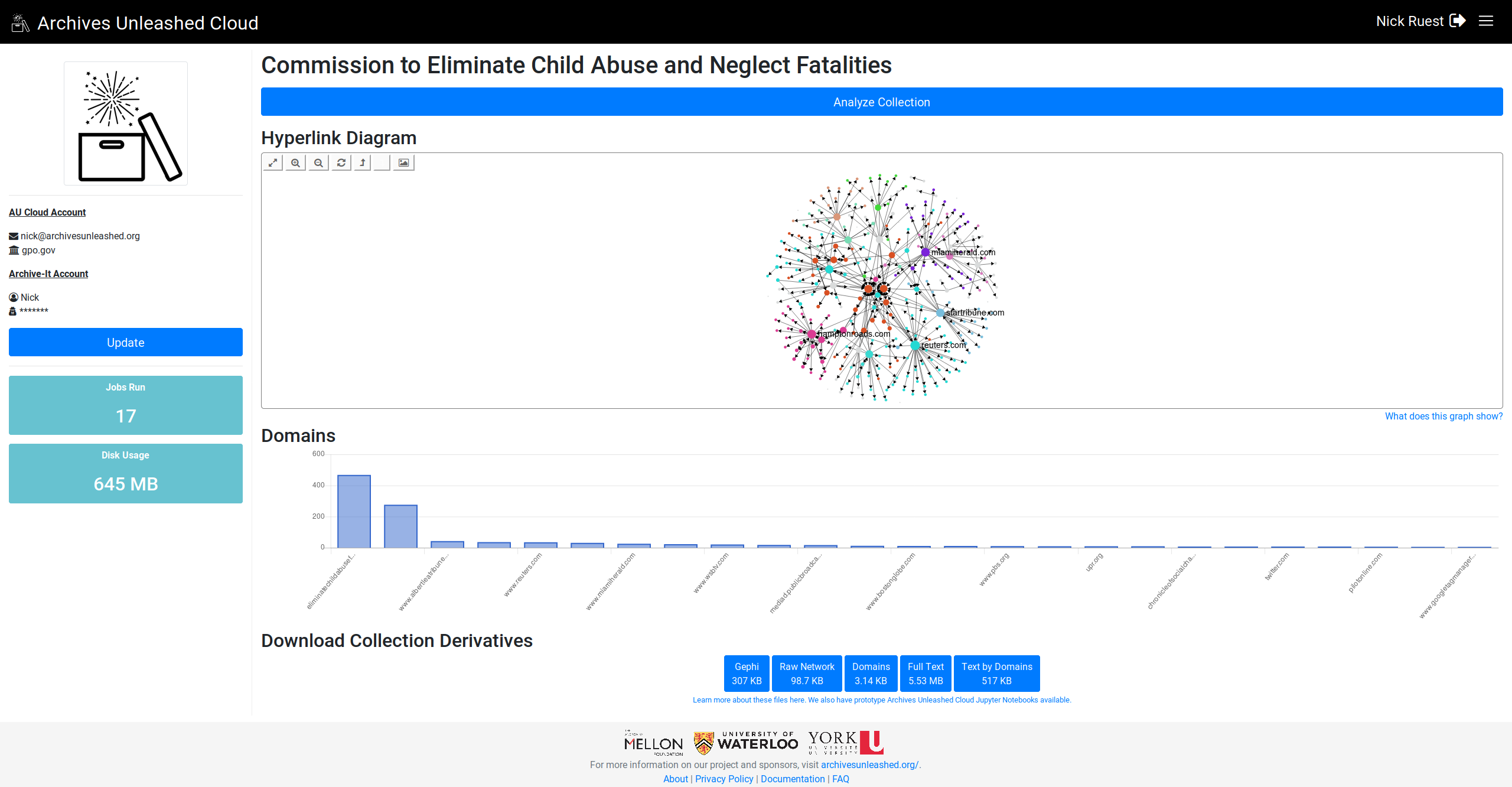
Task: Visit the archivesunleashed.org/ footer link
Action: 869,765
